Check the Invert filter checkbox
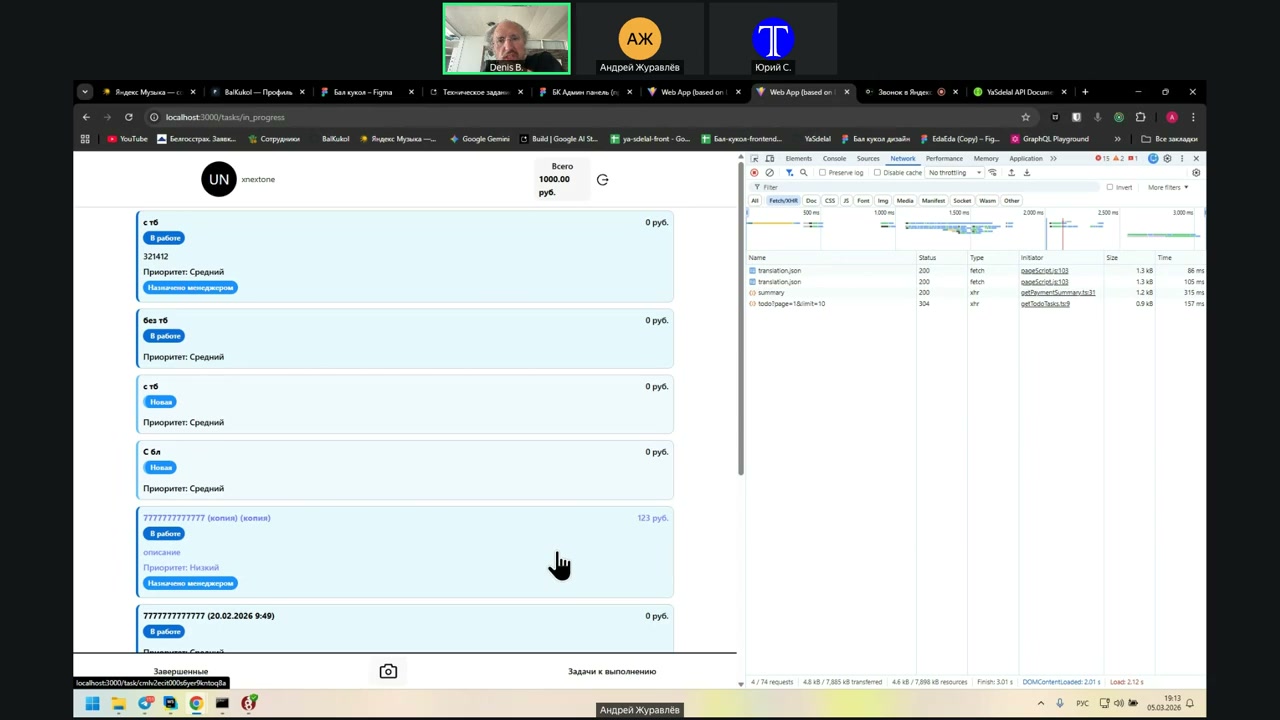The image size is (1280, 720). [1110, 187]
